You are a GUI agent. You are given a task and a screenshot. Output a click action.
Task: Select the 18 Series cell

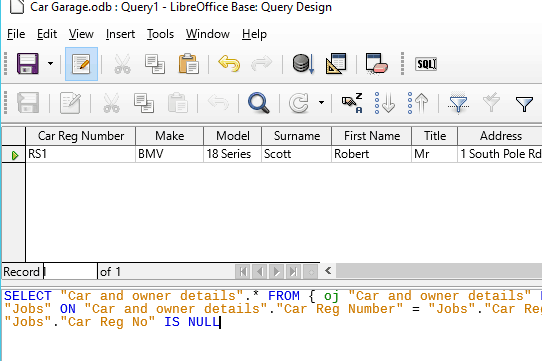pos(233,154)
